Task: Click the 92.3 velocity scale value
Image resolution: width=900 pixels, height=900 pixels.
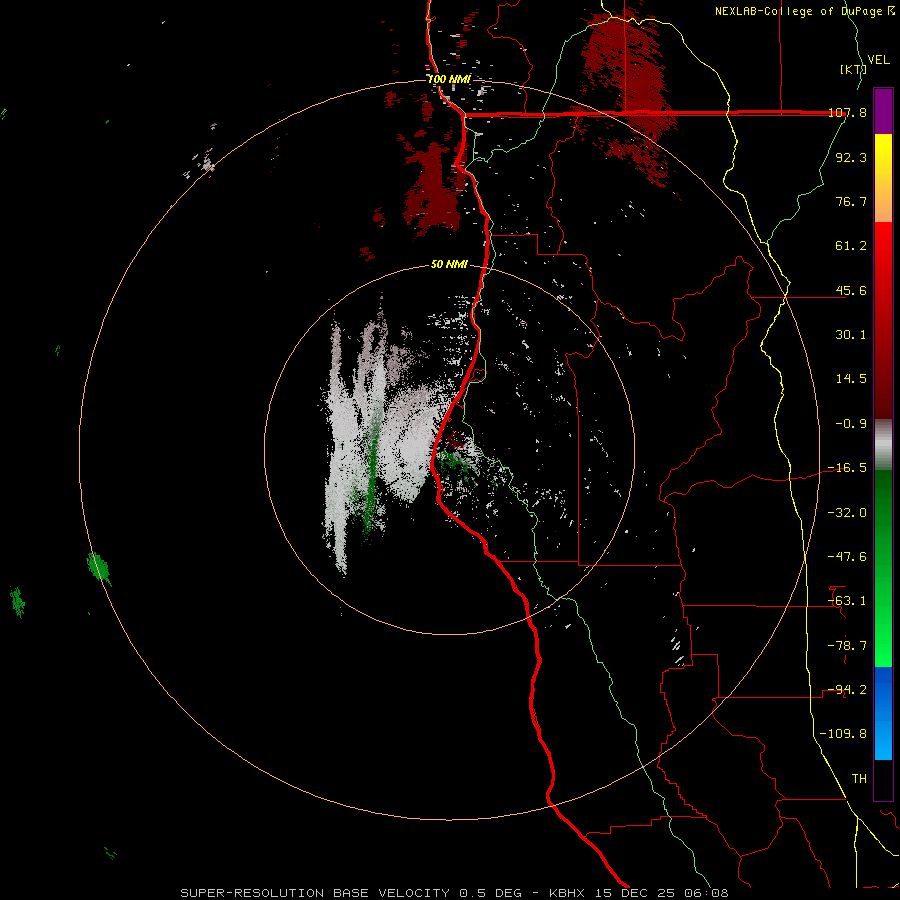Action: (x=851, y=157)
